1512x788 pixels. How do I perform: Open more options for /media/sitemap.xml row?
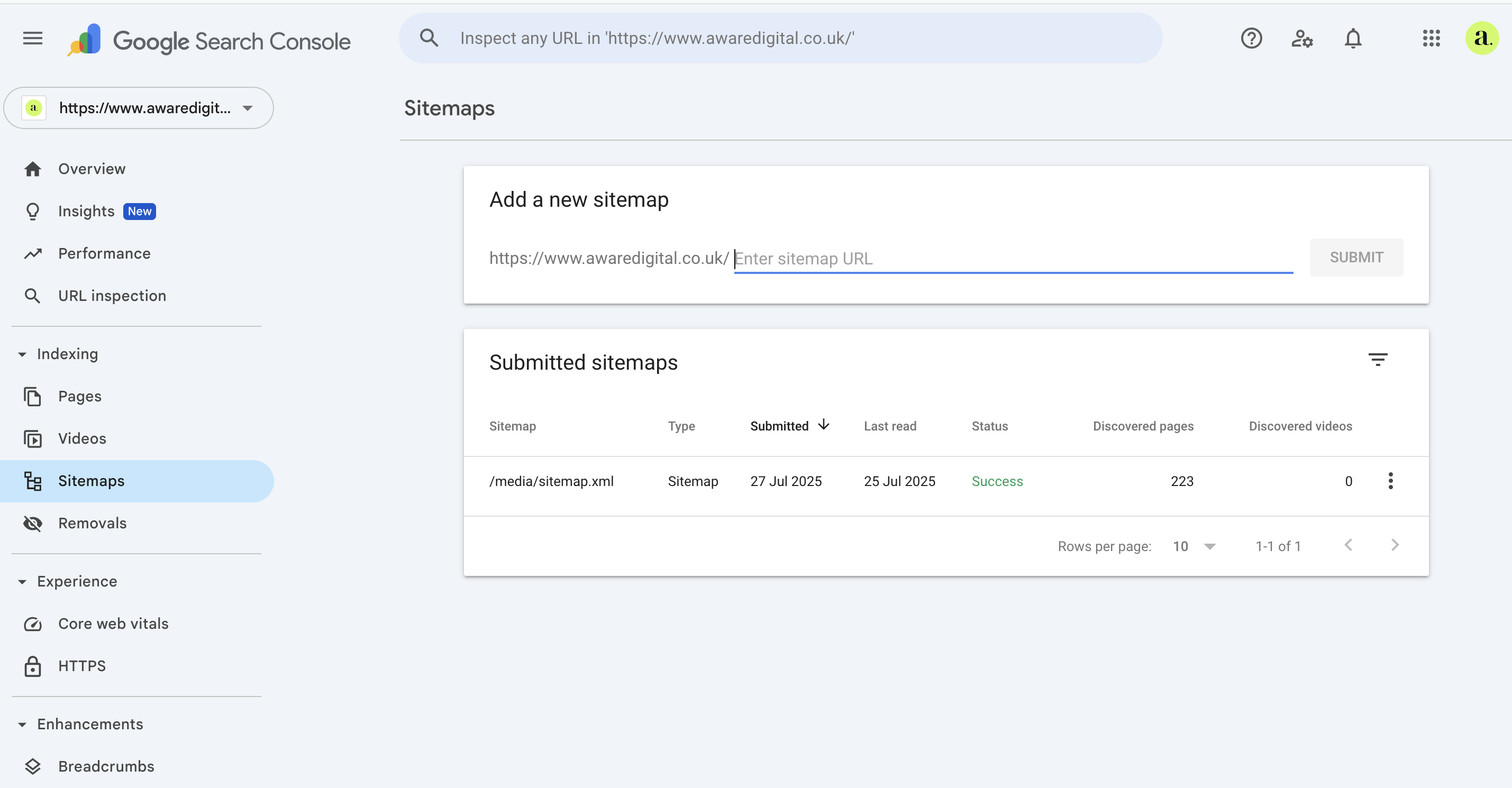(x=1390, y=481)
